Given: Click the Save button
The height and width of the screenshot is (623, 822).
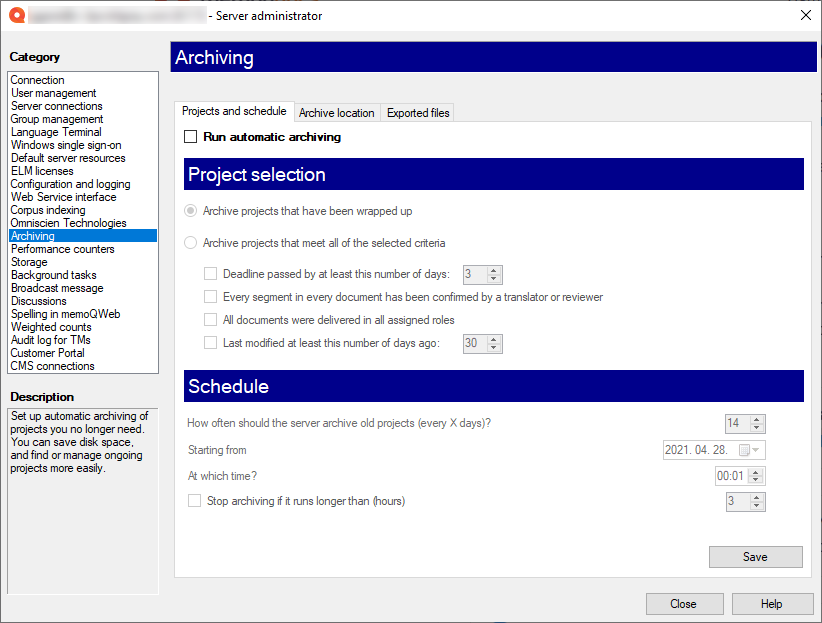Looking at the screenshot, I should 755,557.
